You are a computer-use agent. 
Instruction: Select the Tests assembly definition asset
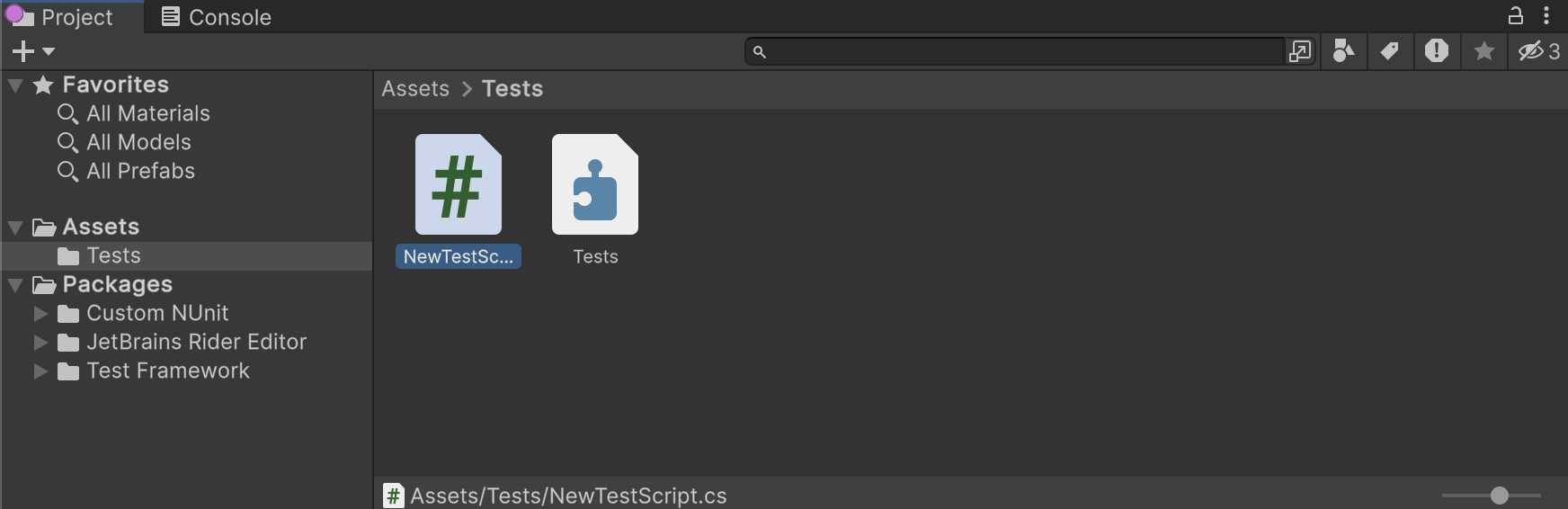coord(595,200)
